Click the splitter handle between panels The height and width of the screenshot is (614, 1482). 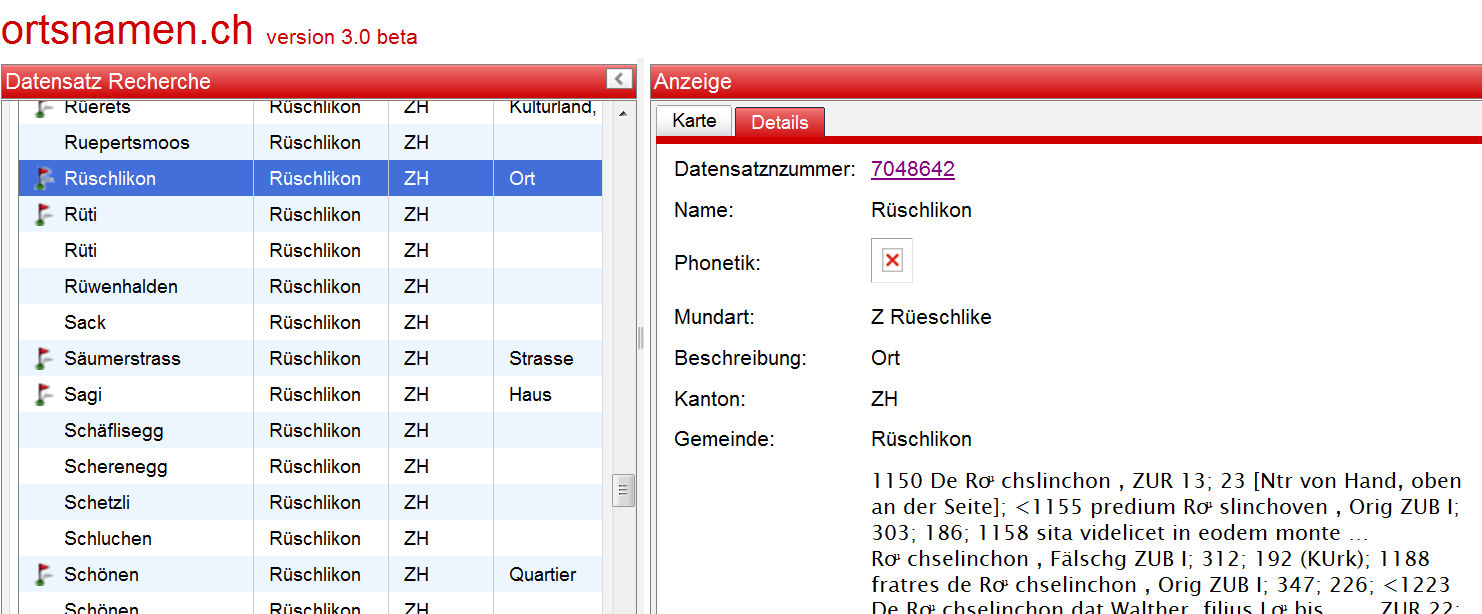click(641, 338)
